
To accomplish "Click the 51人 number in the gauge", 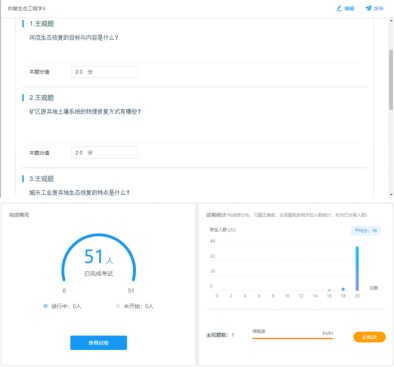I will click(98, 257).
